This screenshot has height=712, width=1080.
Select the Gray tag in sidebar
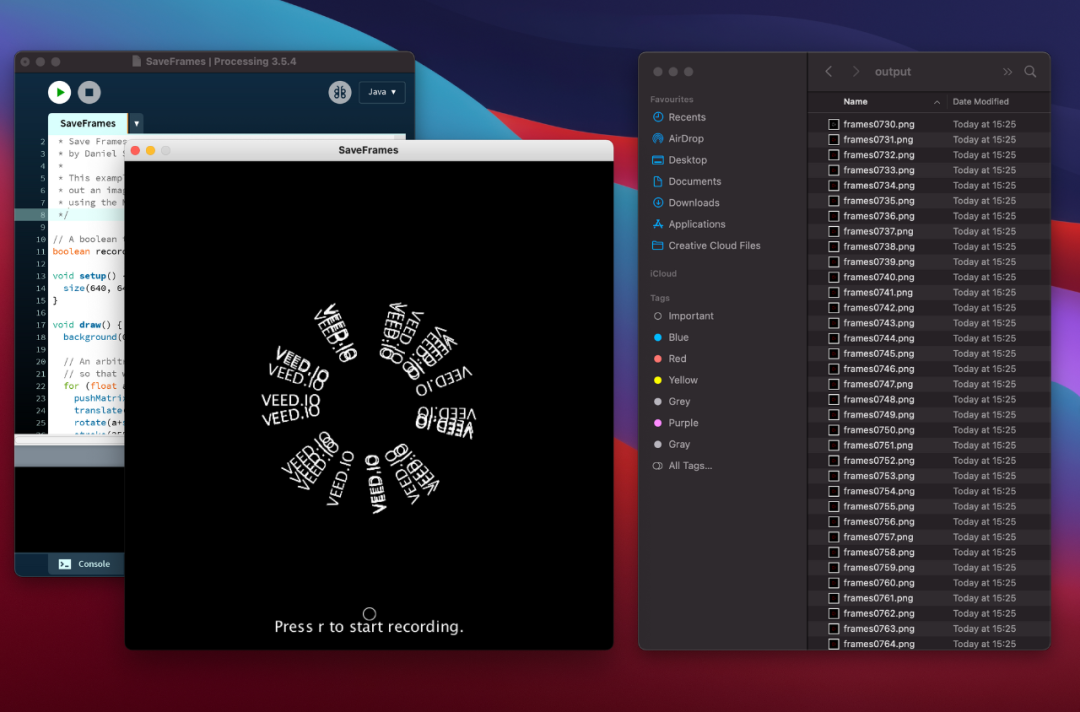click(x=671, y=444)
